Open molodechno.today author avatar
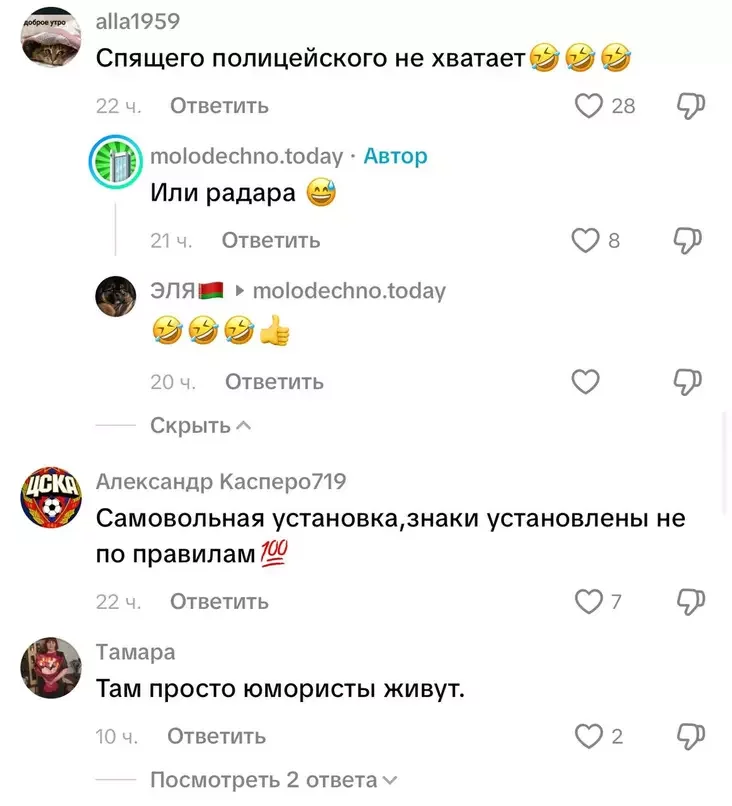The height and width of the screenshot is (806, 732). click(x=116, y=161)
